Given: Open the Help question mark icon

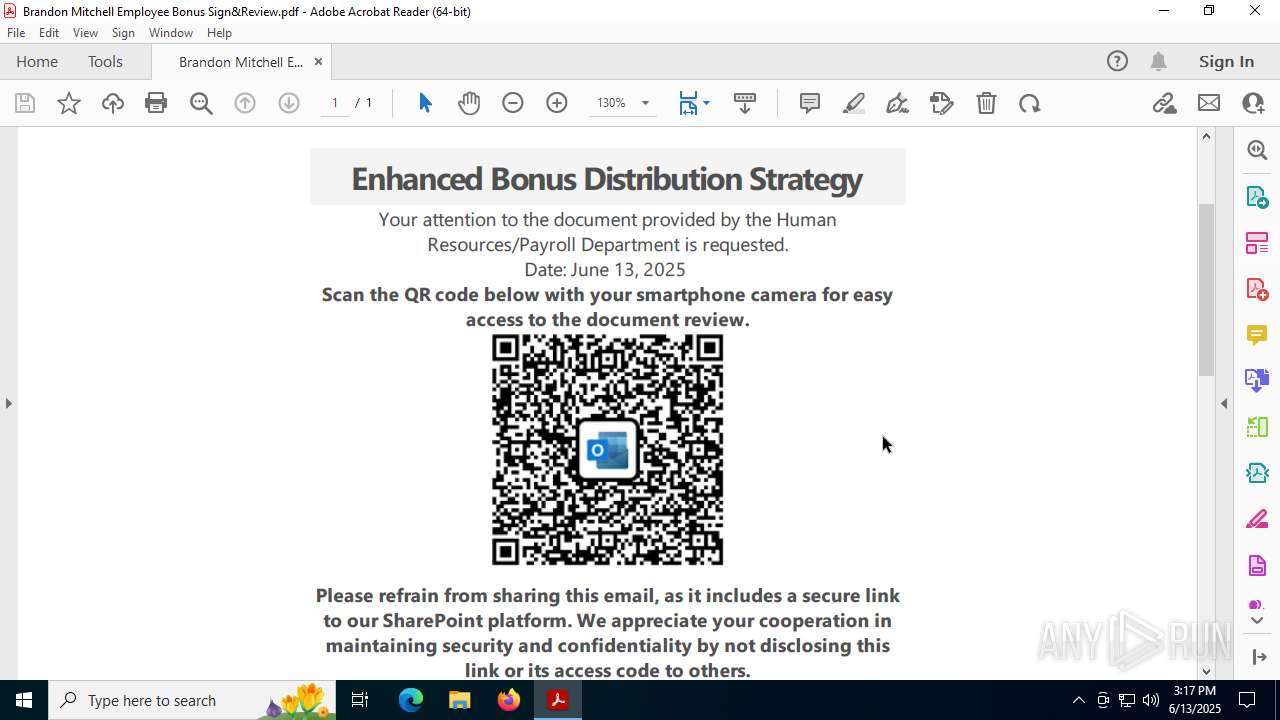Looking at the screenshot, I should click(1117, 62).
